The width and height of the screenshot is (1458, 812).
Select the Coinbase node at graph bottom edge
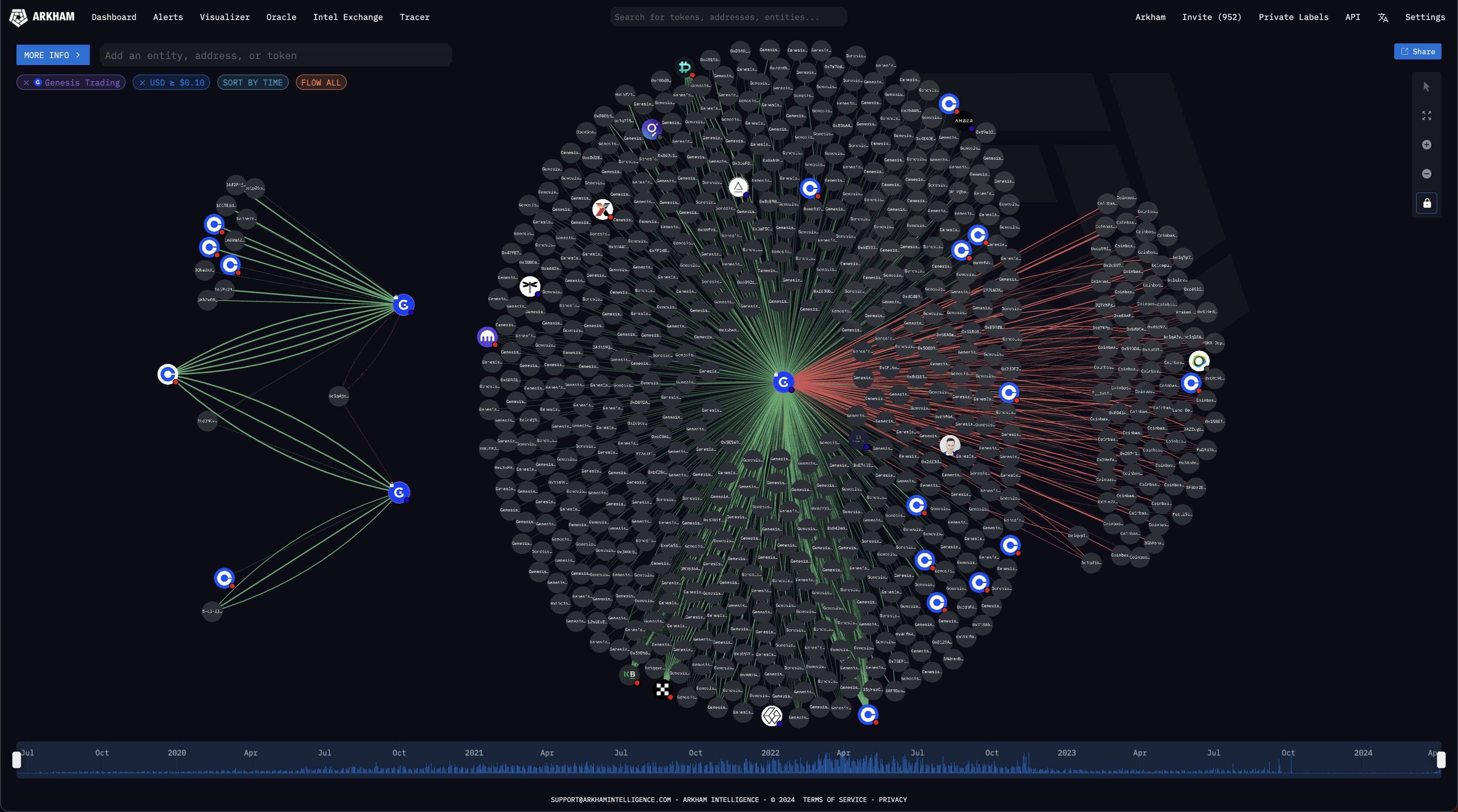tap(868, 715)
